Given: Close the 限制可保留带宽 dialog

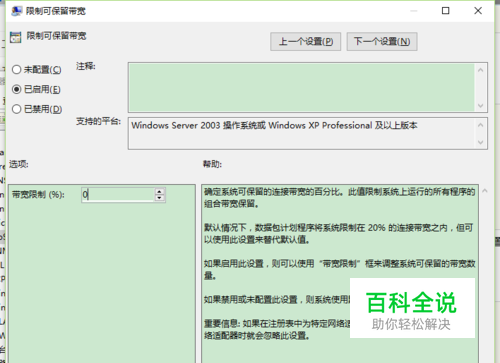Looking at the screenshot, I should (x=478, y=11).
